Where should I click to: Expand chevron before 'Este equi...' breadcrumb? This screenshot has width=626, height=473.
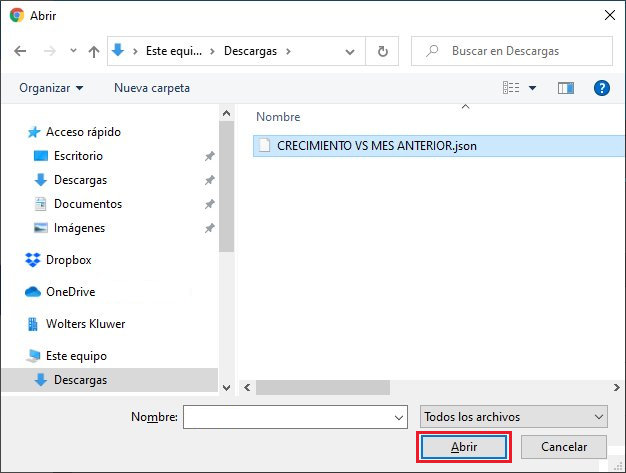pos(135,51)
